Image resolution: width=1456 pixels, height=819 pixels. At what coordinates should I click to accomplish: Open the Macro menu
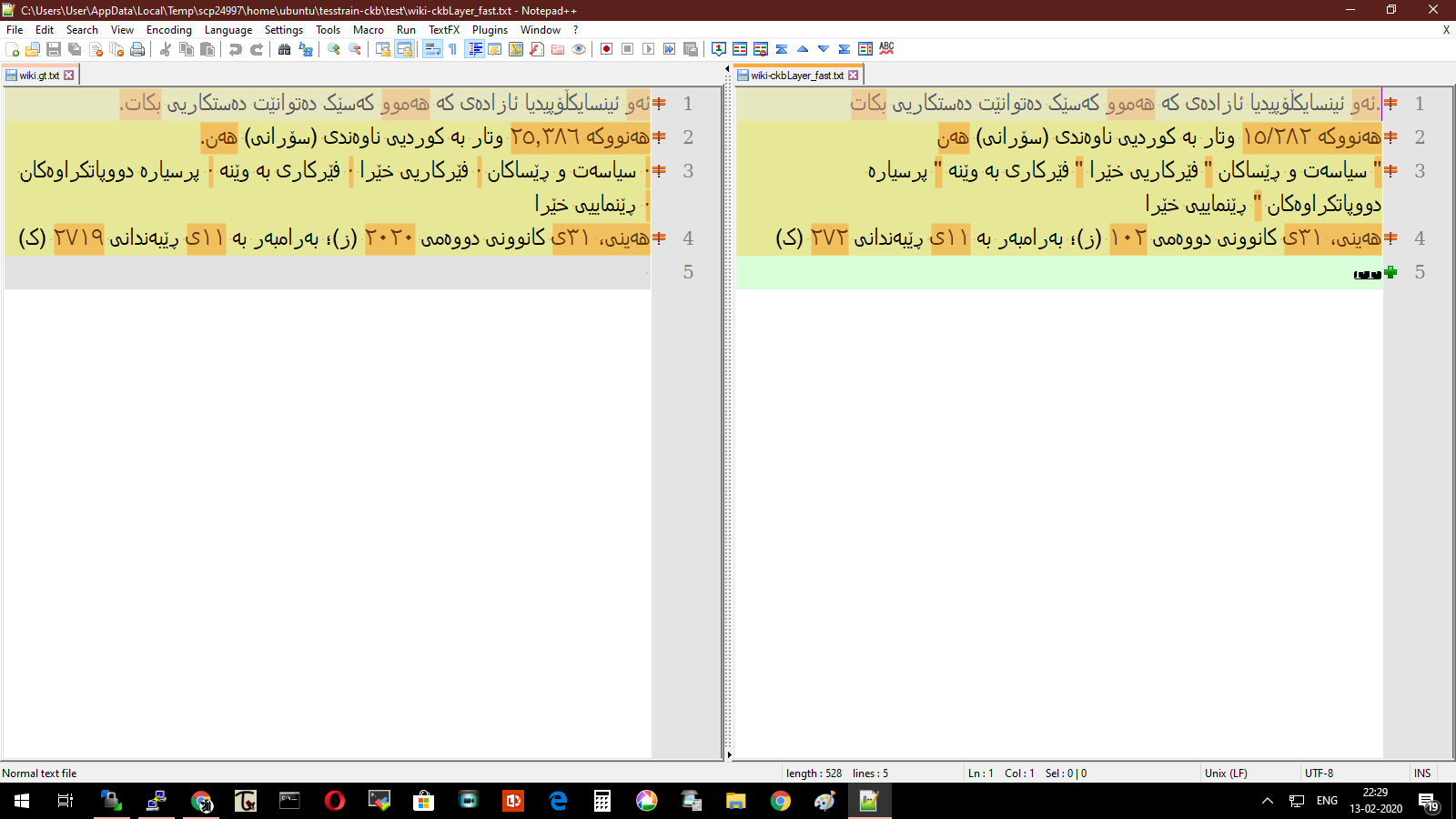(x=368, y=29)
